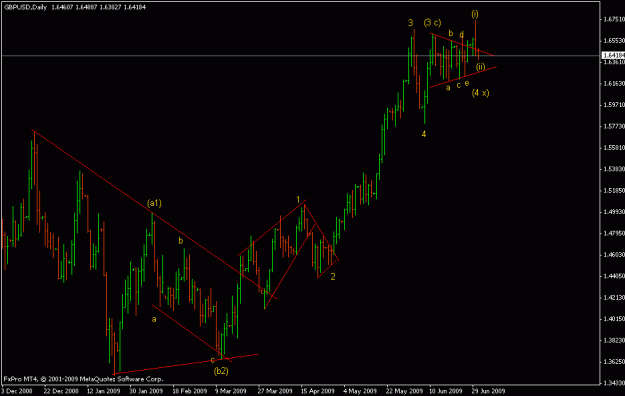Image resolution: width=625 pixels, height=396 pixels.
Task: Select the (i) wave label
Action: (475, 14)
